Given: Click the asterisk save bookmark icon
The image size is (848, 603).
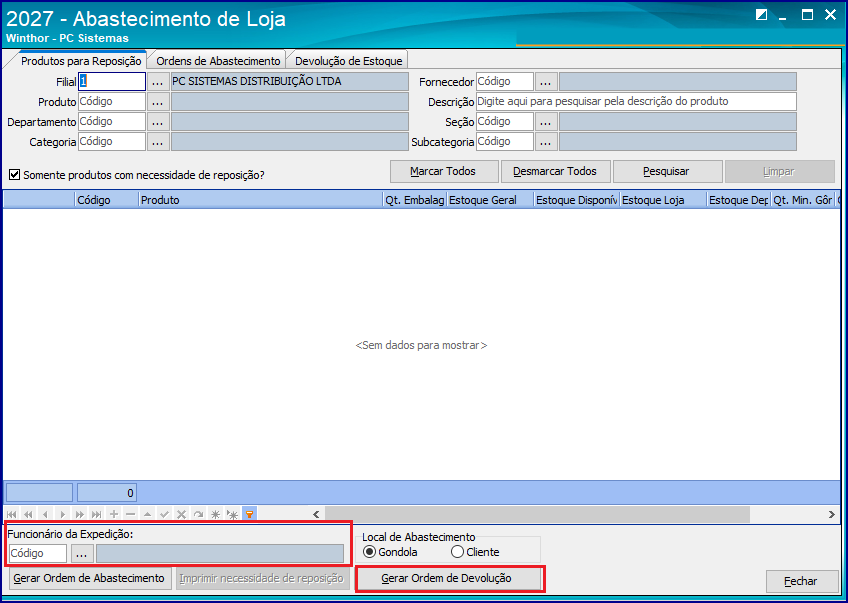Looking at the screenshot, I should click(x=215, y=514).
